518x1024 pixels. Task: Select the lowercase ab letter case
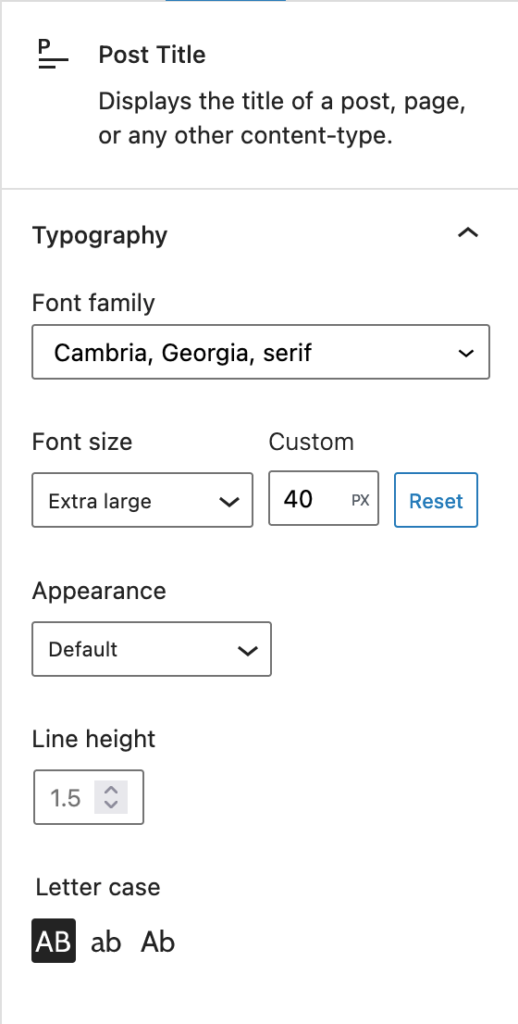click(x=106, y=941)
